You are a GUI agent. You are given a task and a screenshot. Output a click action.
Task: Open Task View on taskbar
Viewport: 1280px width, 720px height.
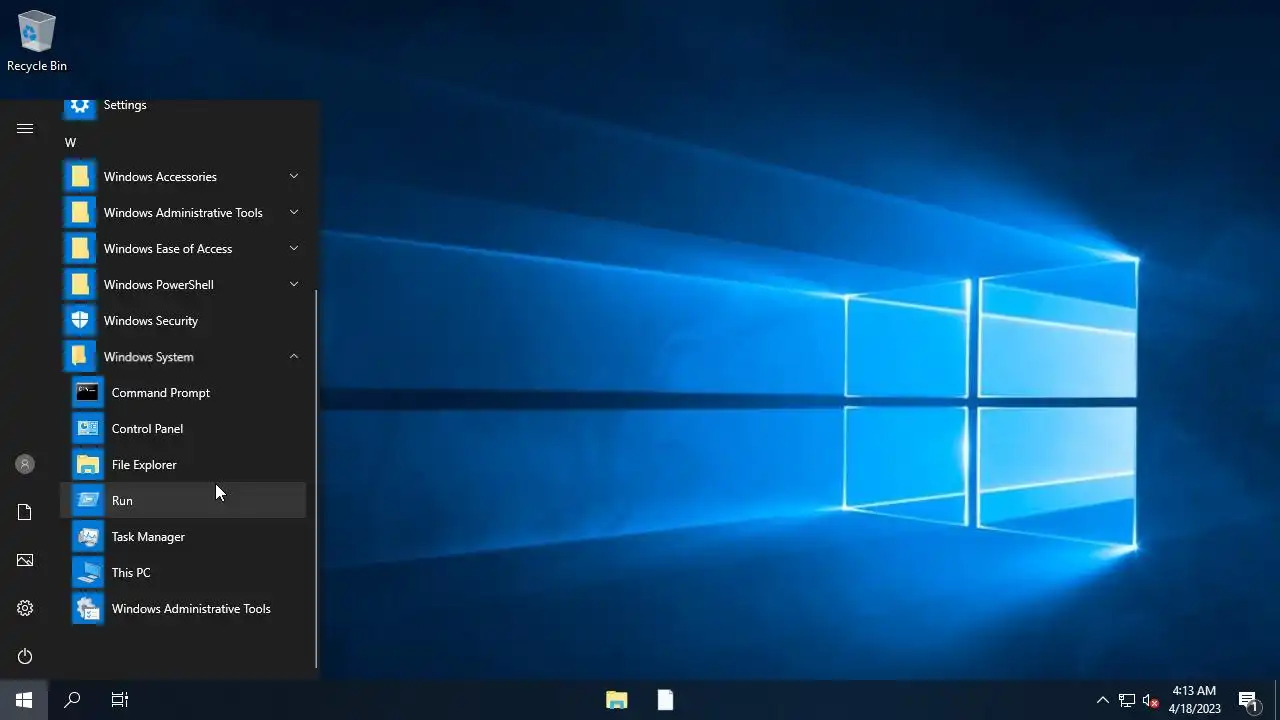pos(120,700)
